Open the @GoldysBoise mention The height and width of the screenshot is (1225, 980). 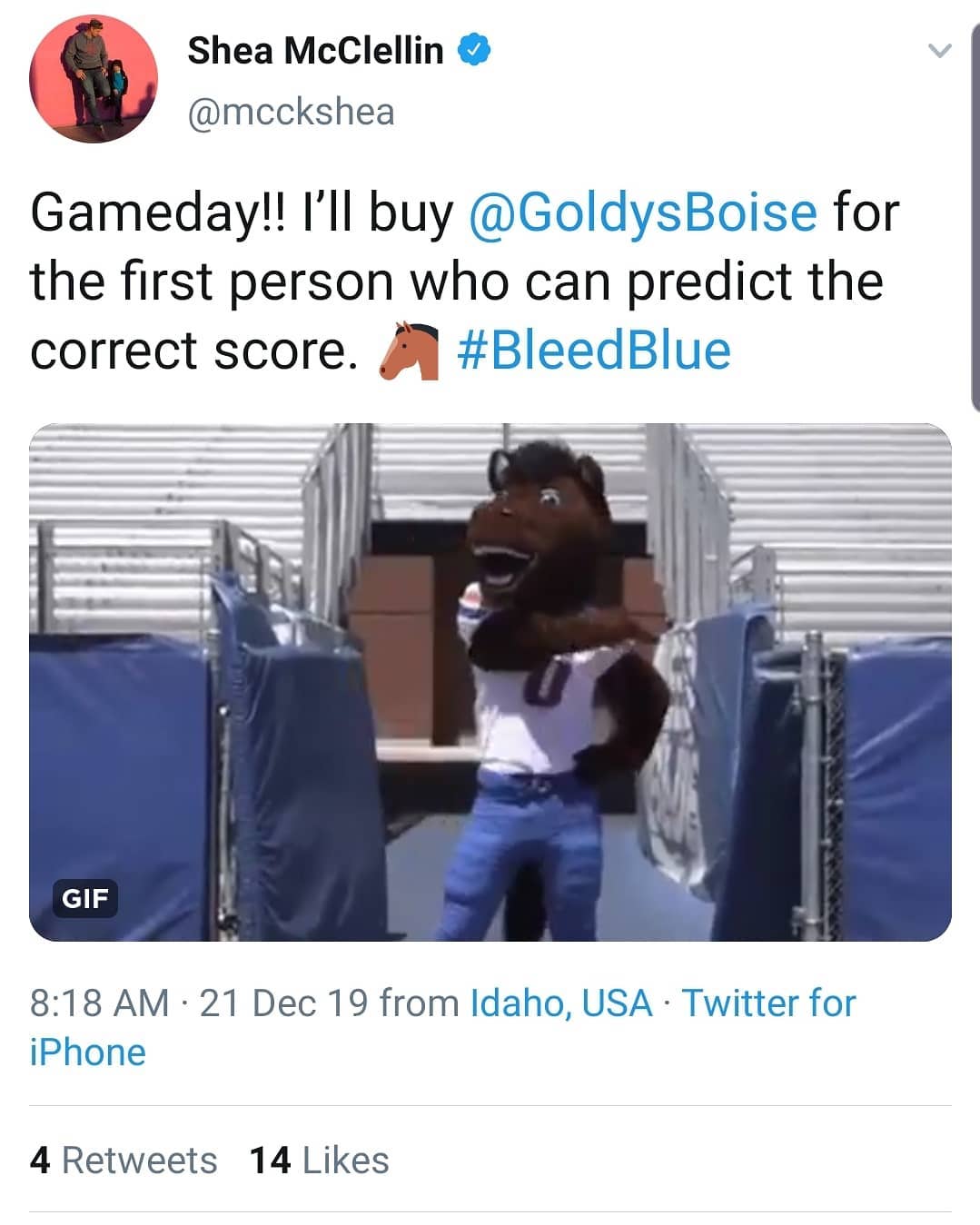pyautogui.click(x=643, y=212)
